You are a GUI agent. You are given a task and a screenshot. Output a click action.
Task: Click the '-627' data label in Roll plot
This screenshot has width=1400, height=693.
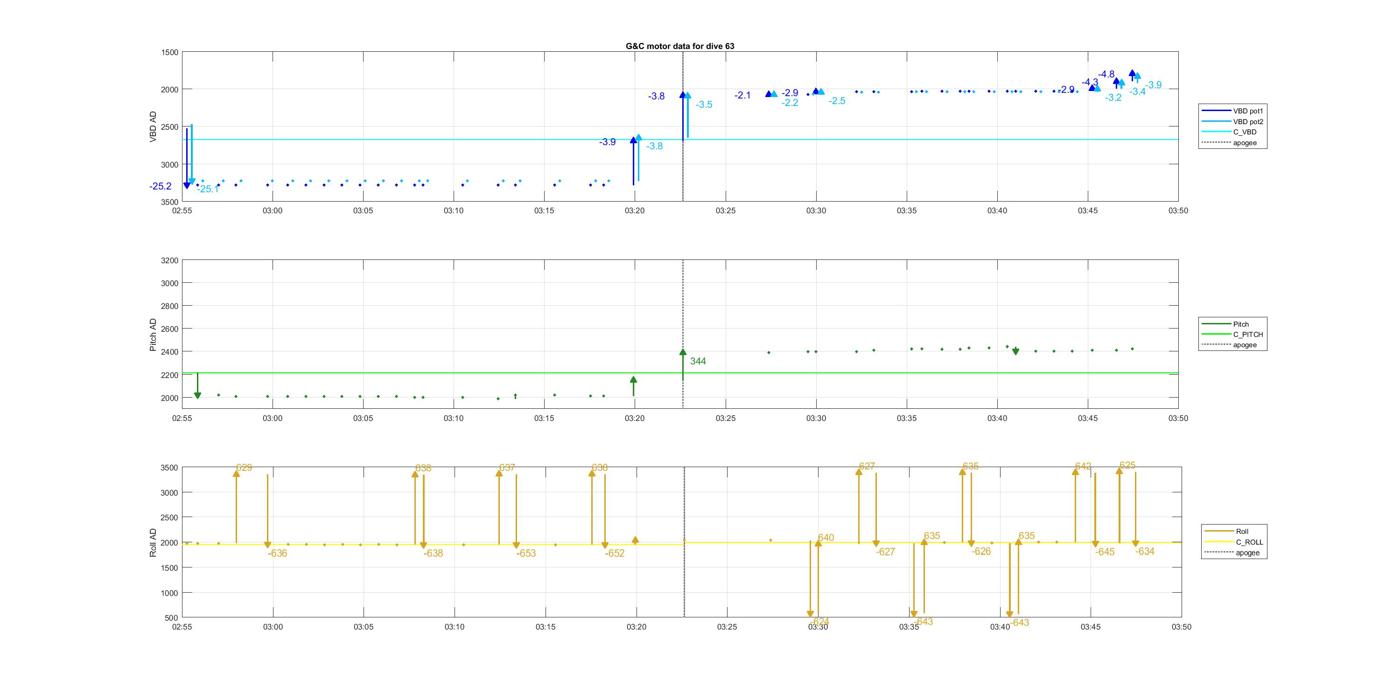tap(886, 552)
